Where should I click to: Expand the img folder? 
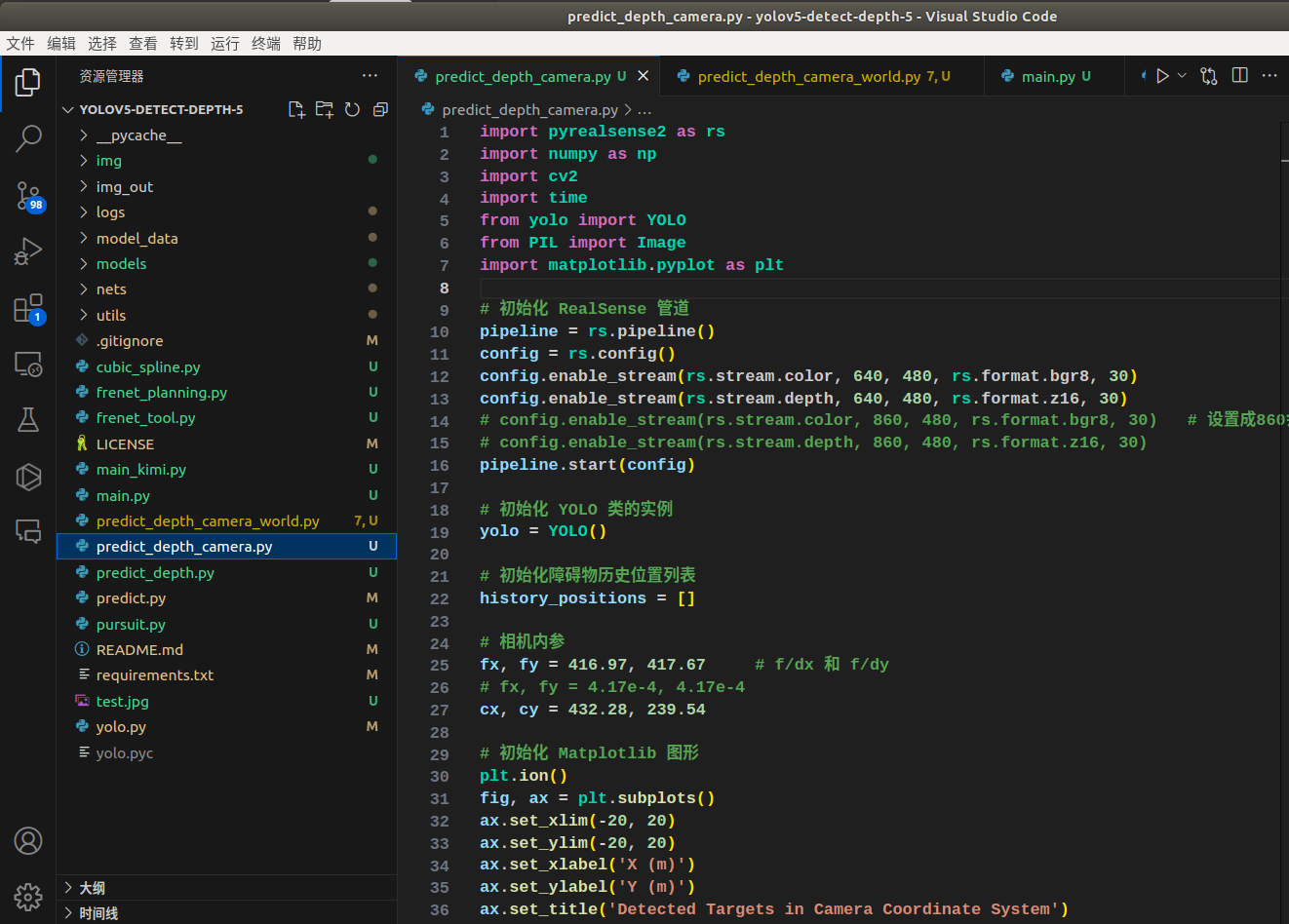click(226, 161)
